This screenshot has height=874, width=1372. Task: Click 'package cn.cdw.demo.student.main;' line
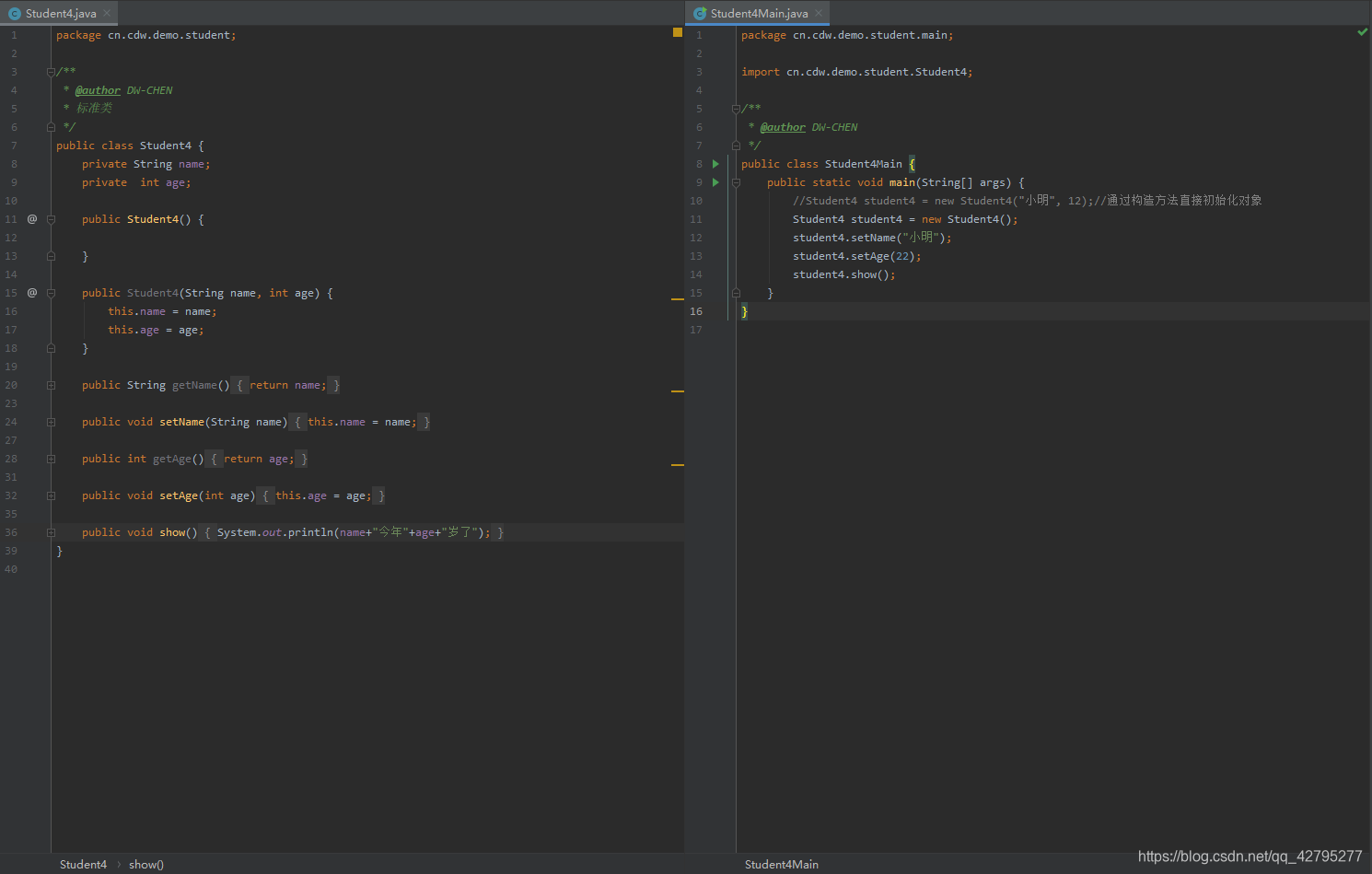(x=847, y=35)
